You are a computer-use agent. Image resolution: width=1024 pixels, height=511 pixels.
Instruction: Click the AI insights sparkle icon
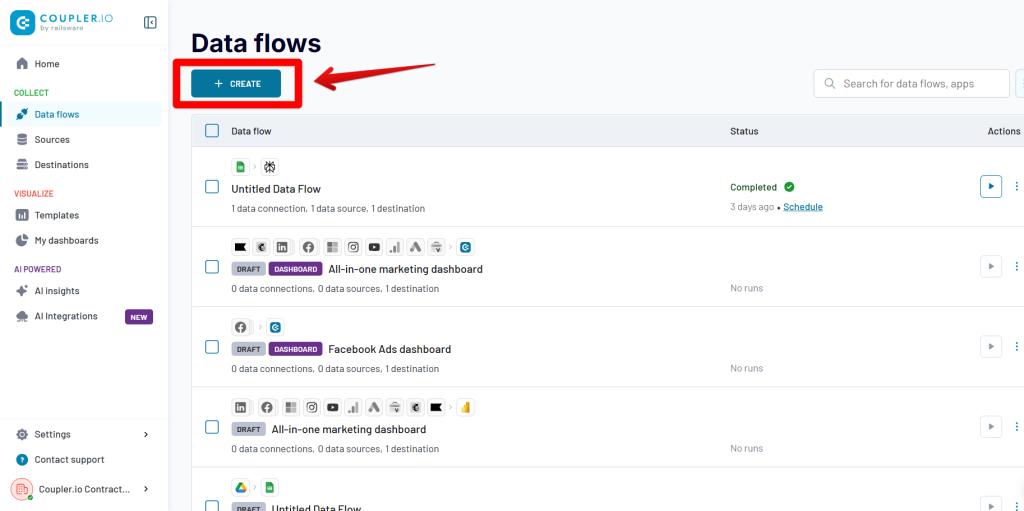point(22,291)
